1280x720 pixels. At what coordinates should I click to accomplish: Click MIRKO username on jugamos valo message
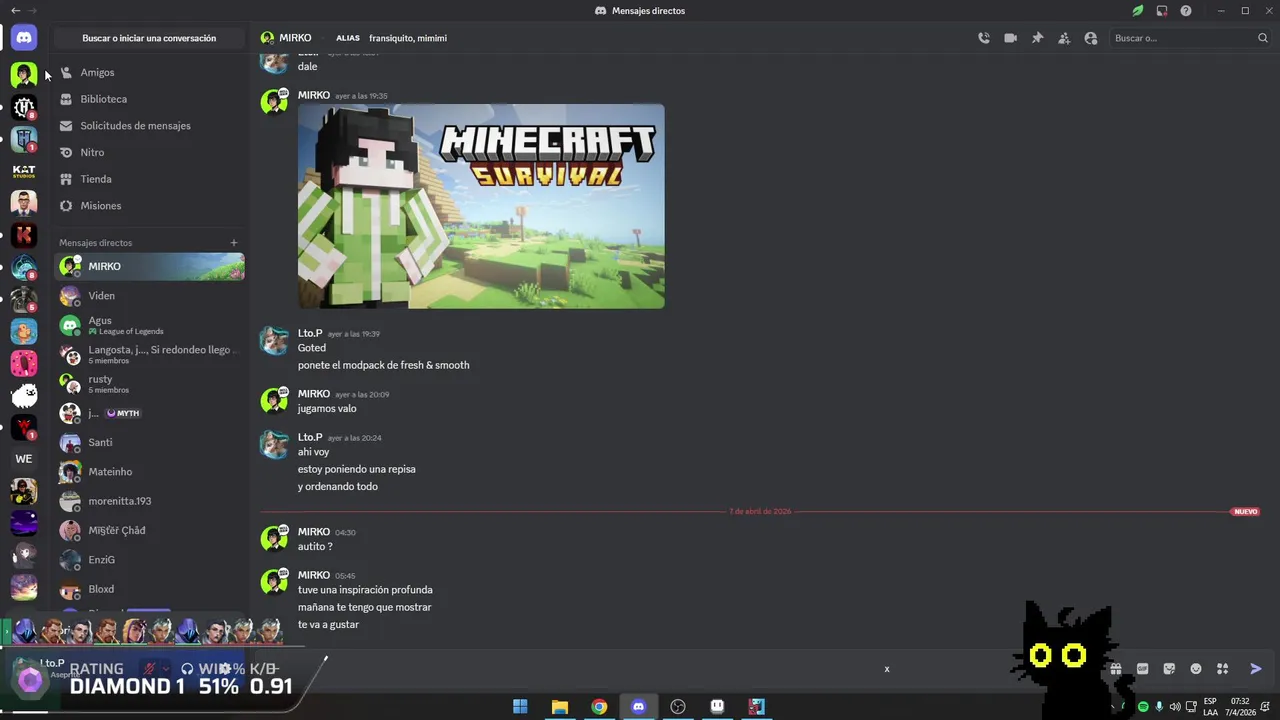pyautogui.click(x=314, y=394)
